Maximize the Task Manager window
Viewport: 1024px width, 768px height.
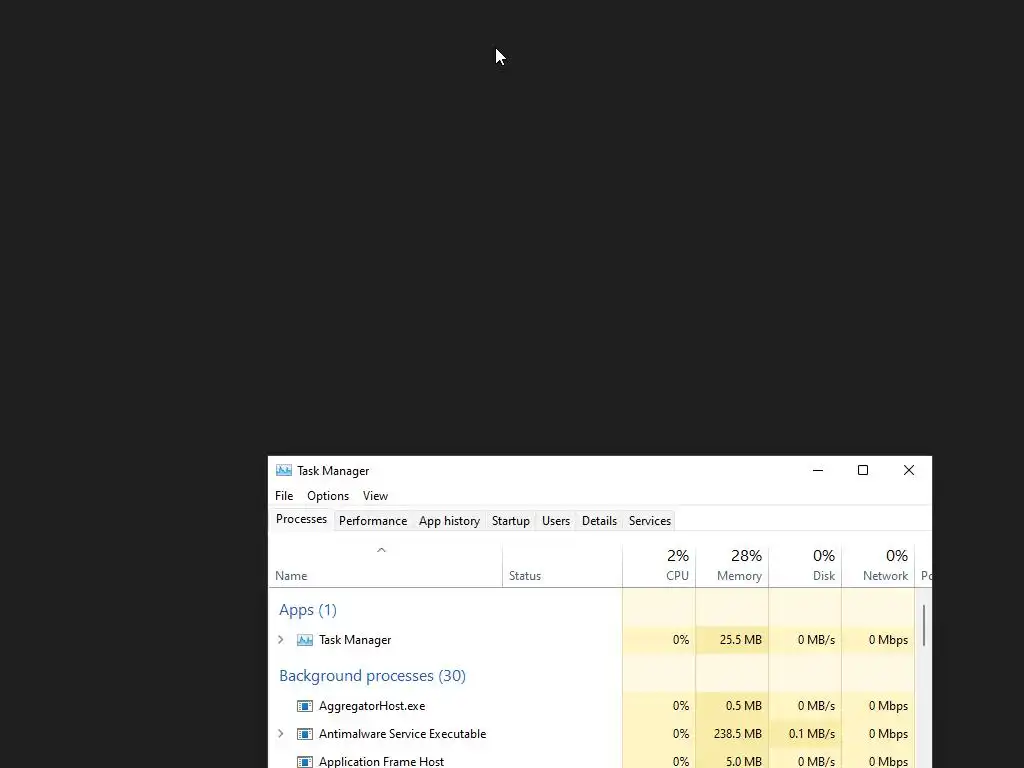(863, 470)
